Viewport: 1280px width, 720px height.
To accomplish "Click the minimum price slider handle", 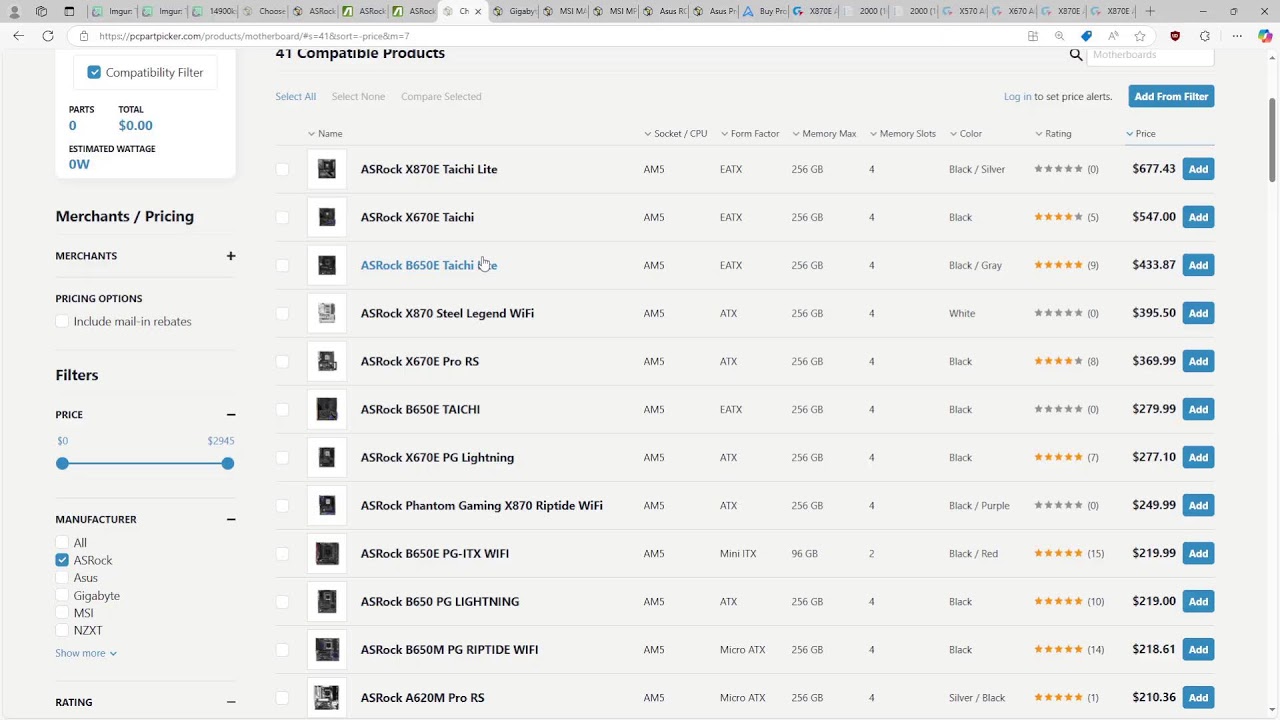I will (62, 463).
